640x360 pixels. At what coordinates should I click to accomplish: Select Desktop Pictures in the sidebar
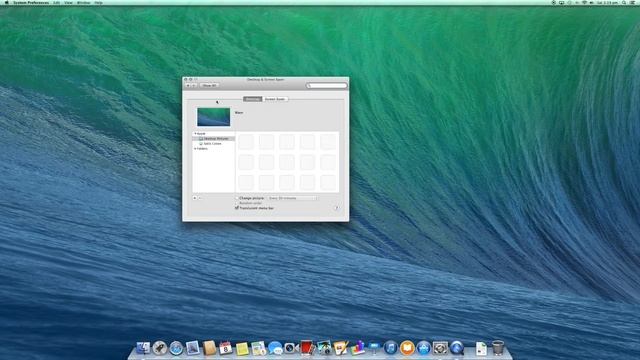point(214,138)
